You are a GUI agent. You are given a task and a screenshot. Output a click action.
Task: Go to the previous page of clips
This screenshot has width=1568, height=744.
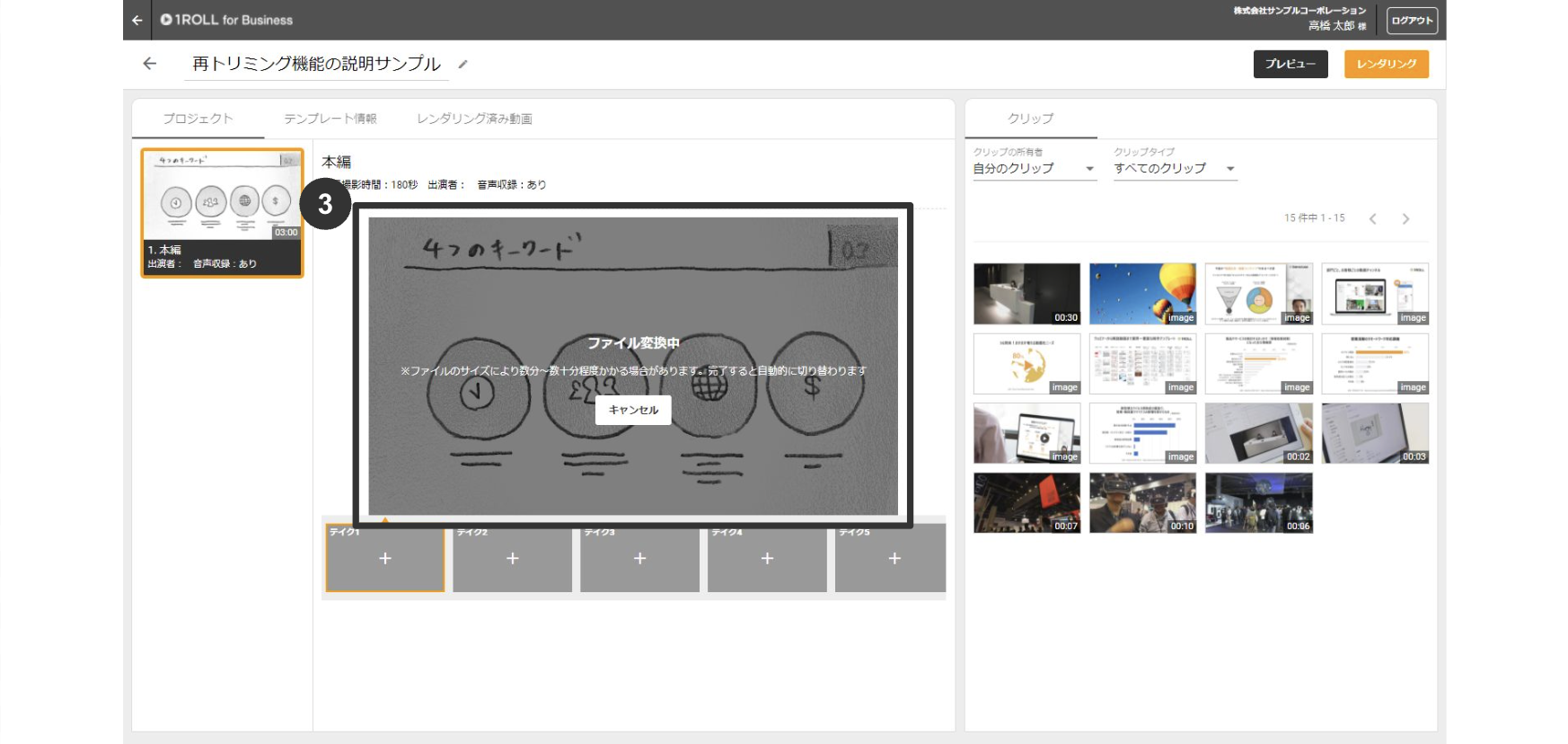1372,218
